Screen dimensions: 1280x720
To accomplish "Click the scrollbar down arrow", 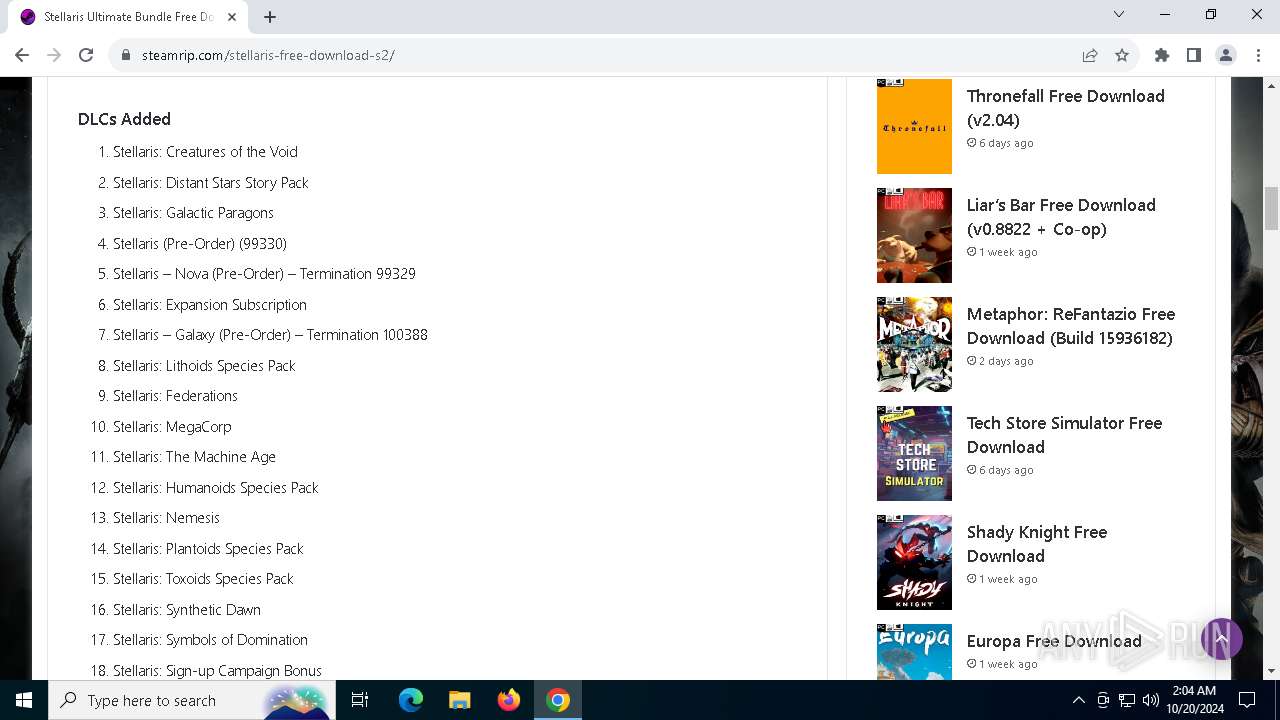I will [1271, 671].
